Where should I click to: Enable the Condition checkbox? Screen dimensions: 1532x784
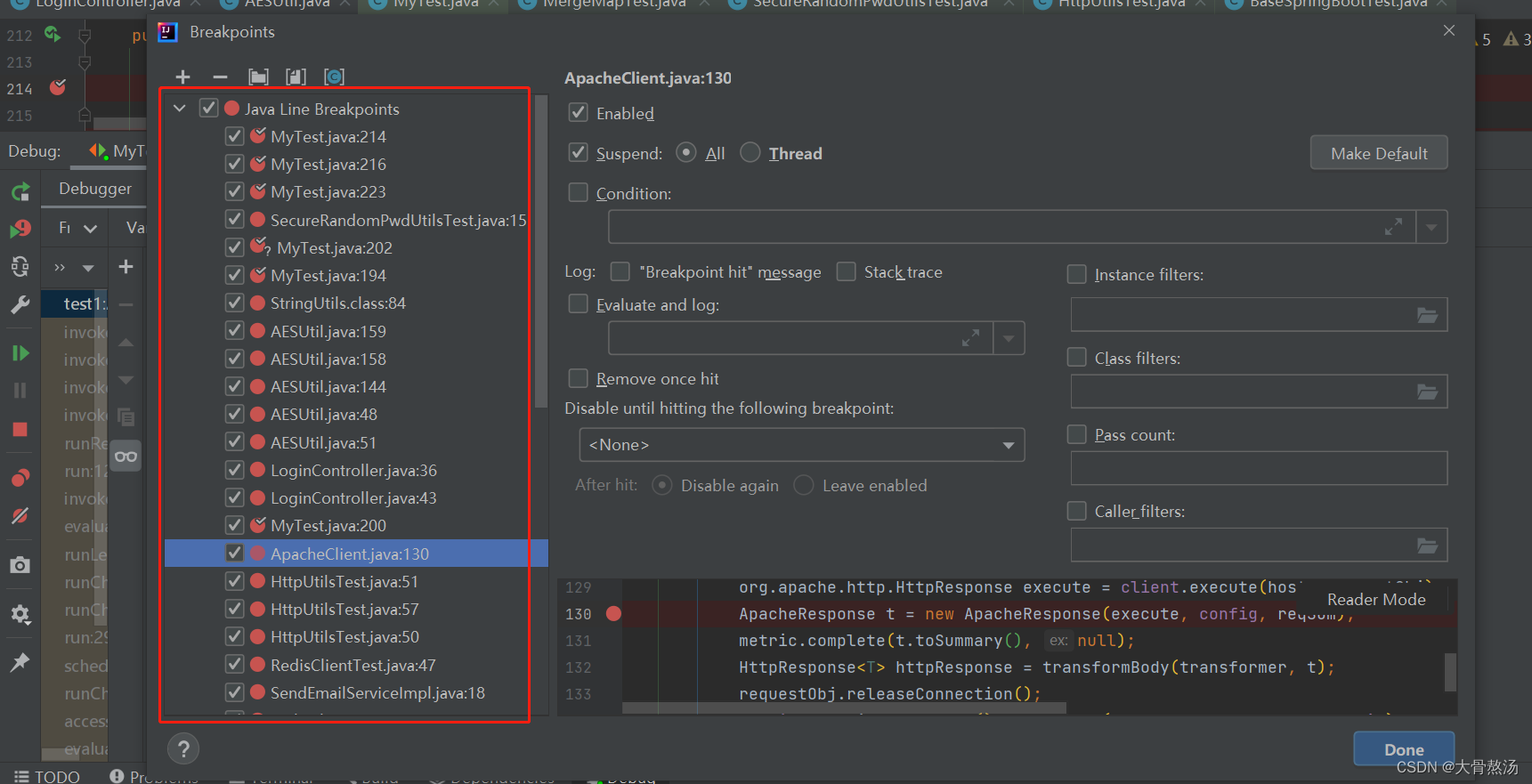coord(579,192)
